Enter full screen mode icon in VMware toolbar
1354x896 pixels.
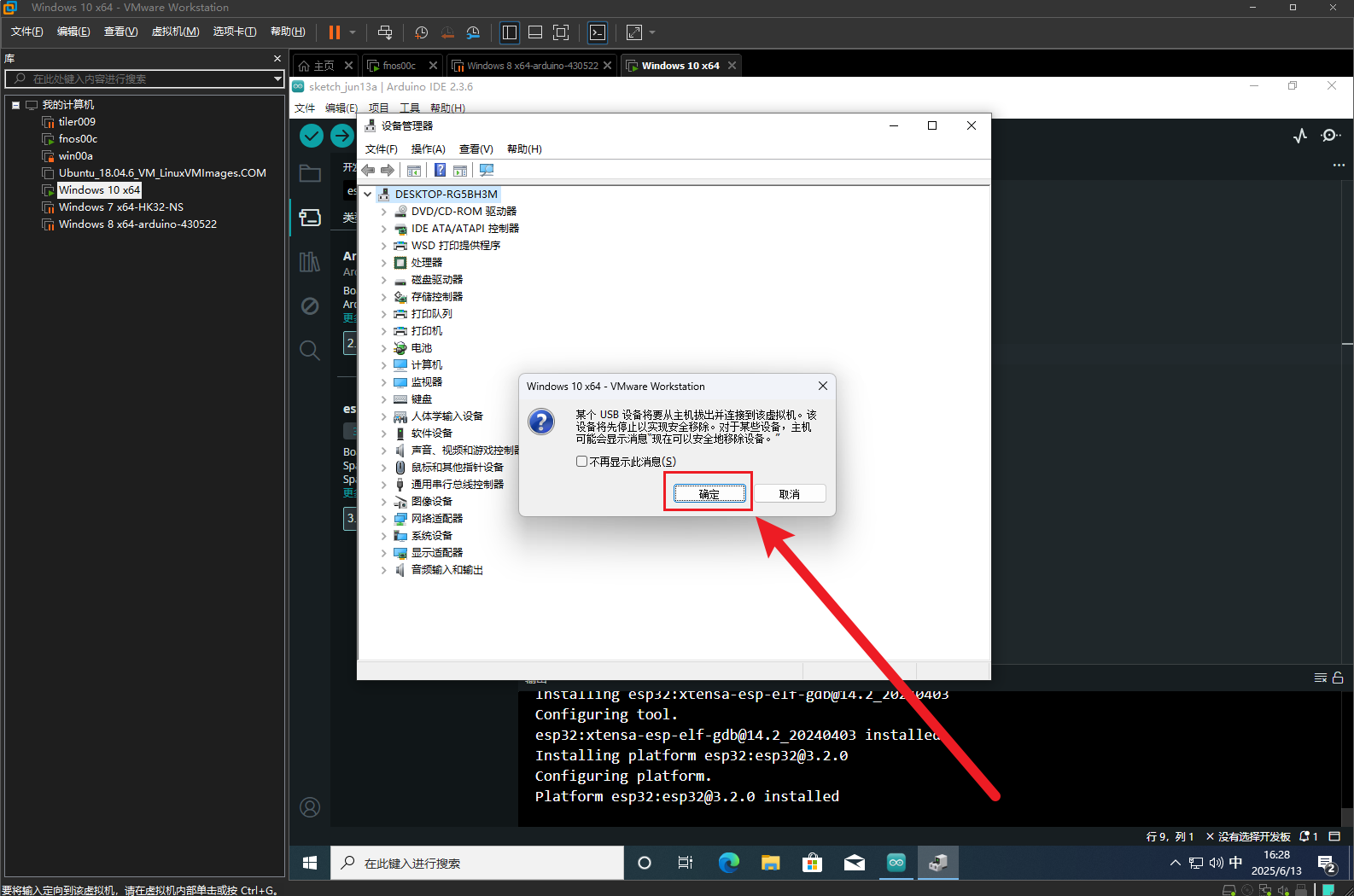tap(561, 32)
